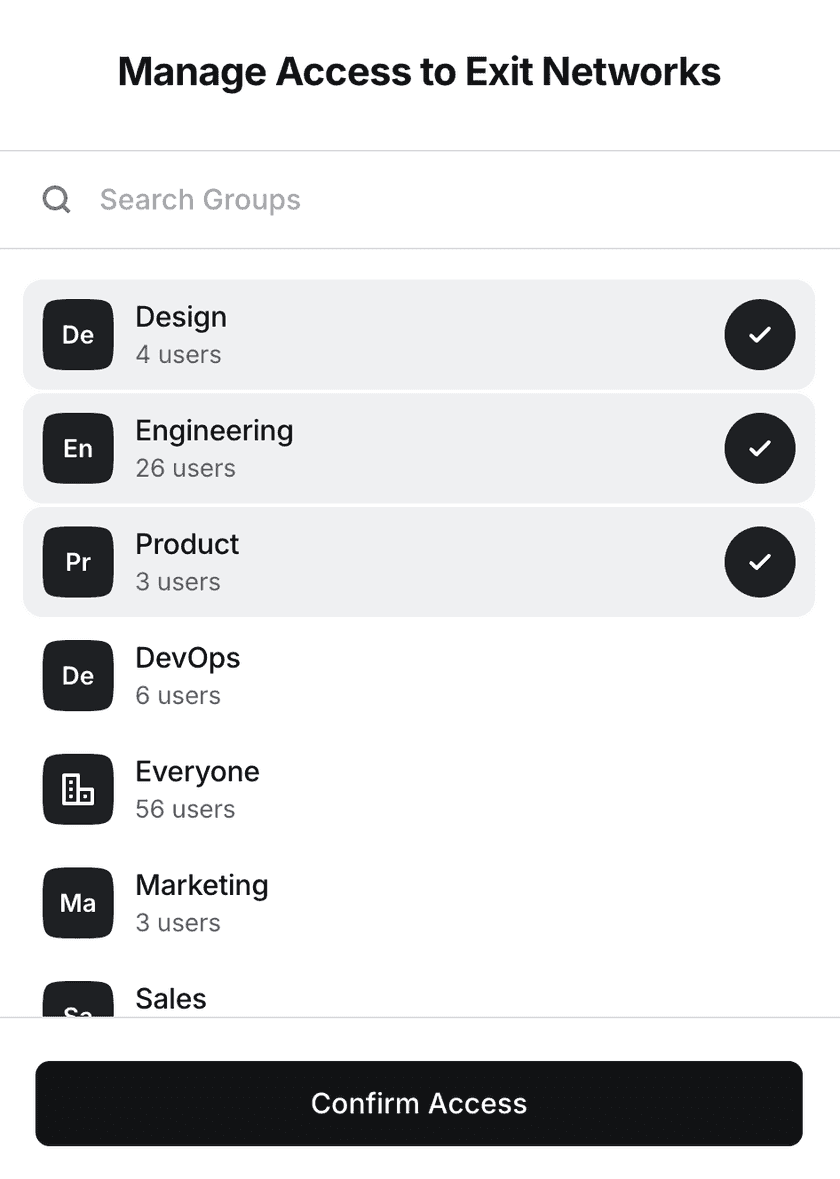This screenshot has height=1179, width=840.
Task: Click the Manage Access to Exit Networks title
Action: [x=420, y=71]
